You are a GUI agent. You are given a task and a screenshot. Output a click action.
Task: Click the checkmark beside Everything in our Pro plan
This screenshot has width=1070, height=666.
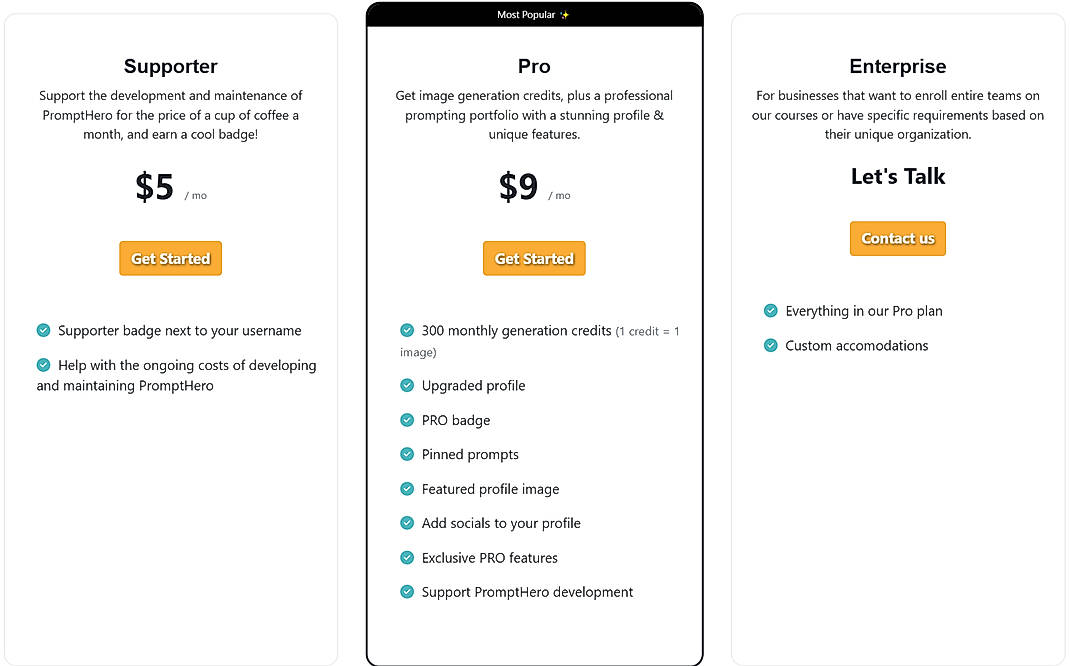(771, 311)
